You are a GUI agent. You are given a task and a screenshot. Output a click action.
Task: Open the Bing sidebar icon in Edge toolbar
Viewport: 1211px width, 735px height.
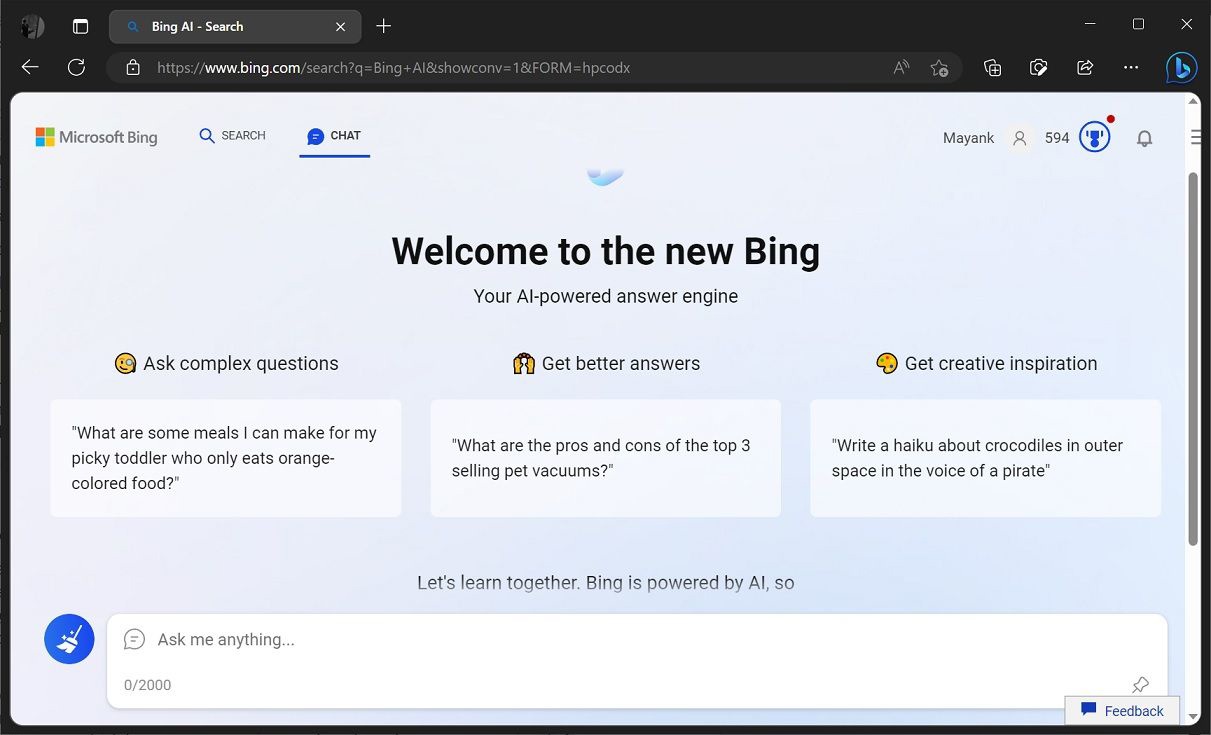coord(1181,67)
